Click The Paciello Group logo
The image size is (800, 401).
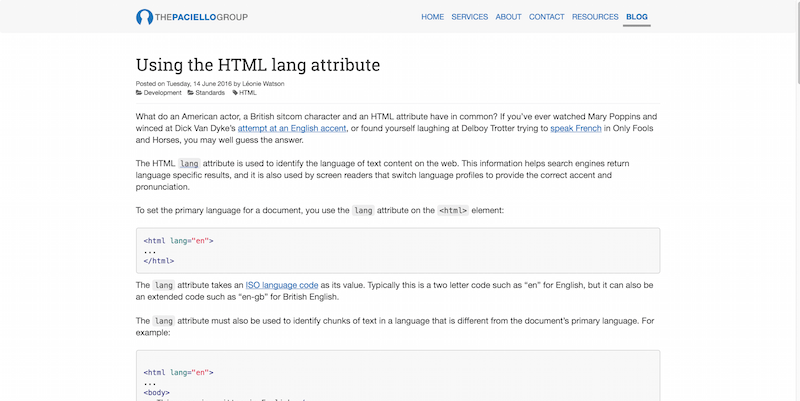click(192, 17)
